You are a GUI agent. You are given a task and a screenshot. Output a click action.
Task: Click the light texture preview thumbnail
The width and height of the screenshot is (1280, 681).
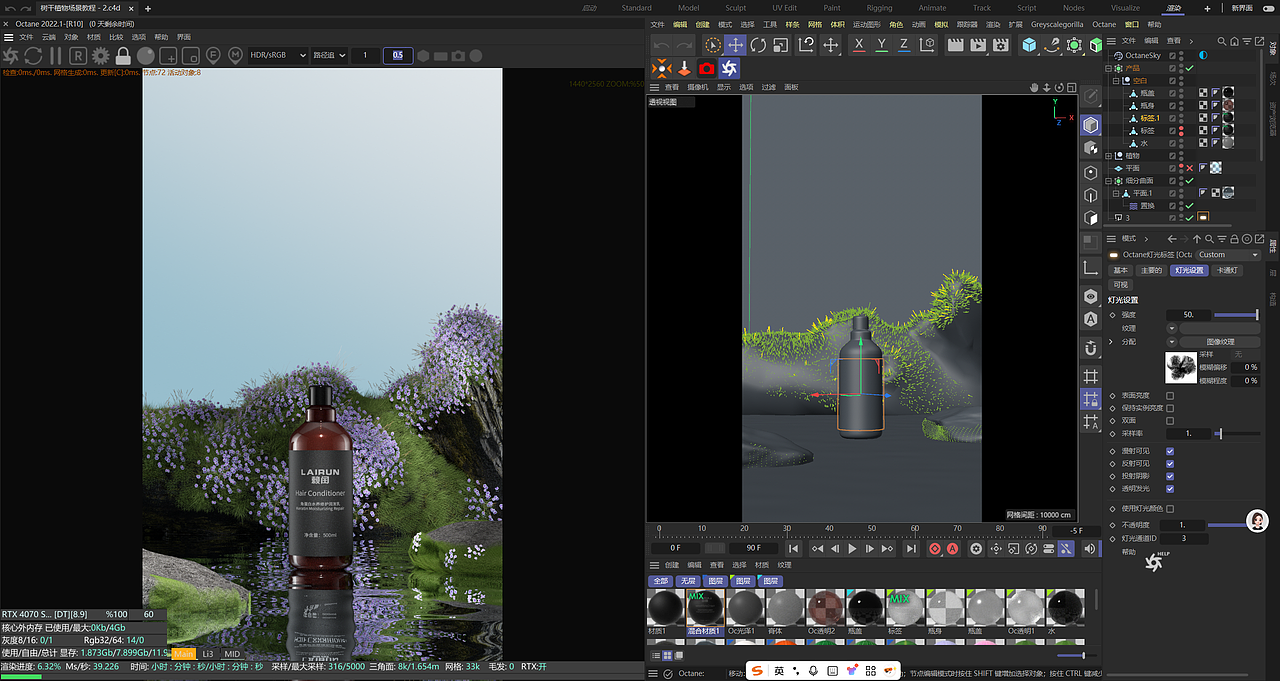tap(1181, 367)
